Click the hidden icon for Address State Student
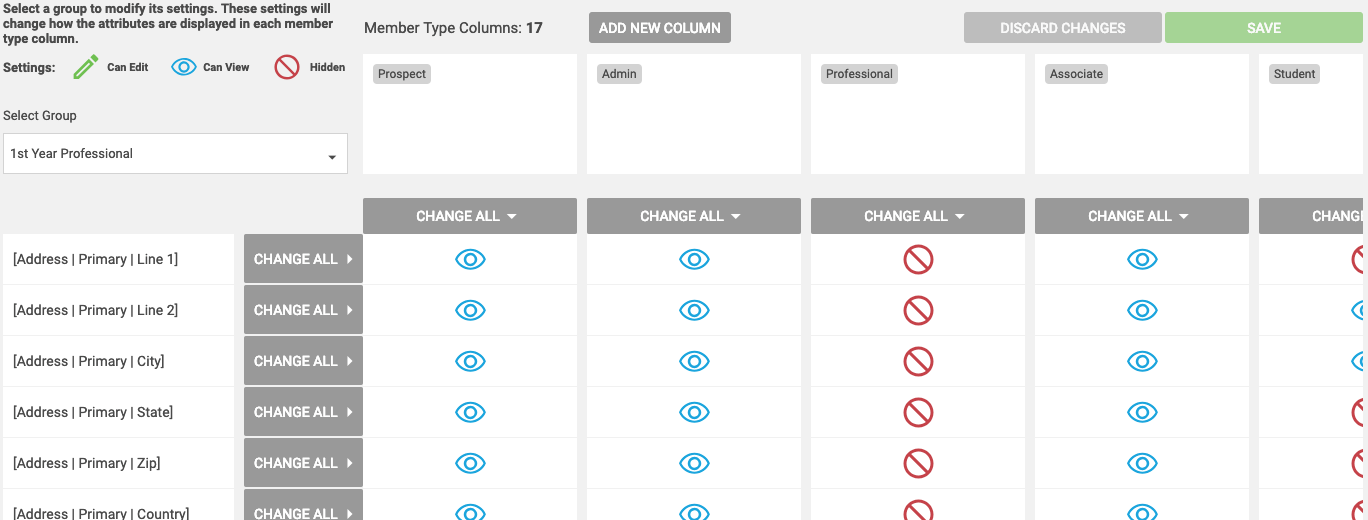This screenshot has width=1368, height=520. click(1360, 412)
